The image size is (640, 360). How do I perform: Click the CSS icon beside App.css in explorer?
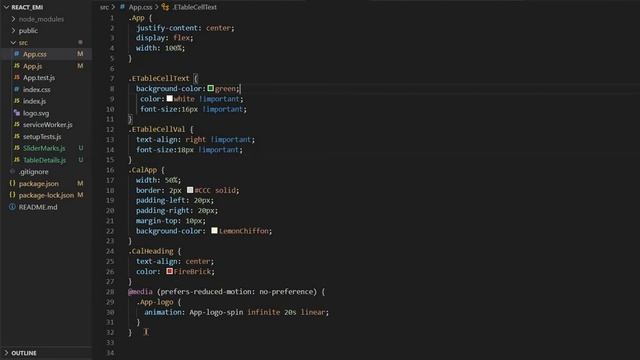[17, 54]
